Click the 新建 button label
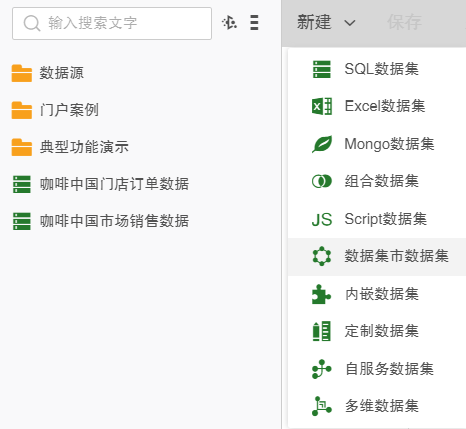466x429 pixels. click(314, 22)
